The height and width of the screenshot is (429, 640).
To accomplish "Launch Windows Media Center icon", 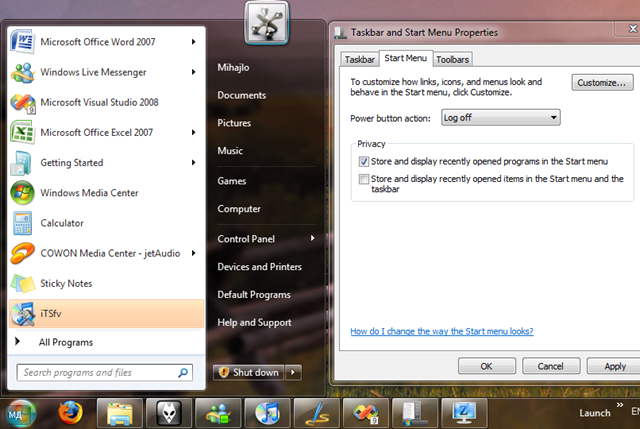I will pyautogui.click(x=22, y=193).
